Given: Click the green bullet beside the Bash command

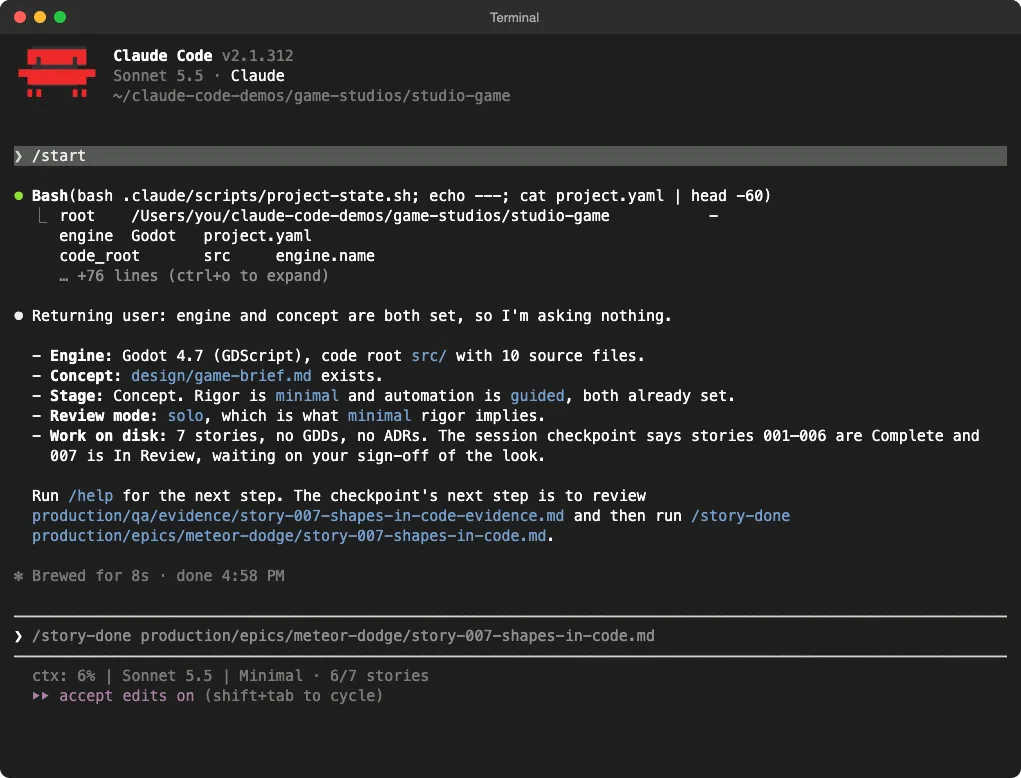Looking at the screenshot, I should (x=19, y=196).
